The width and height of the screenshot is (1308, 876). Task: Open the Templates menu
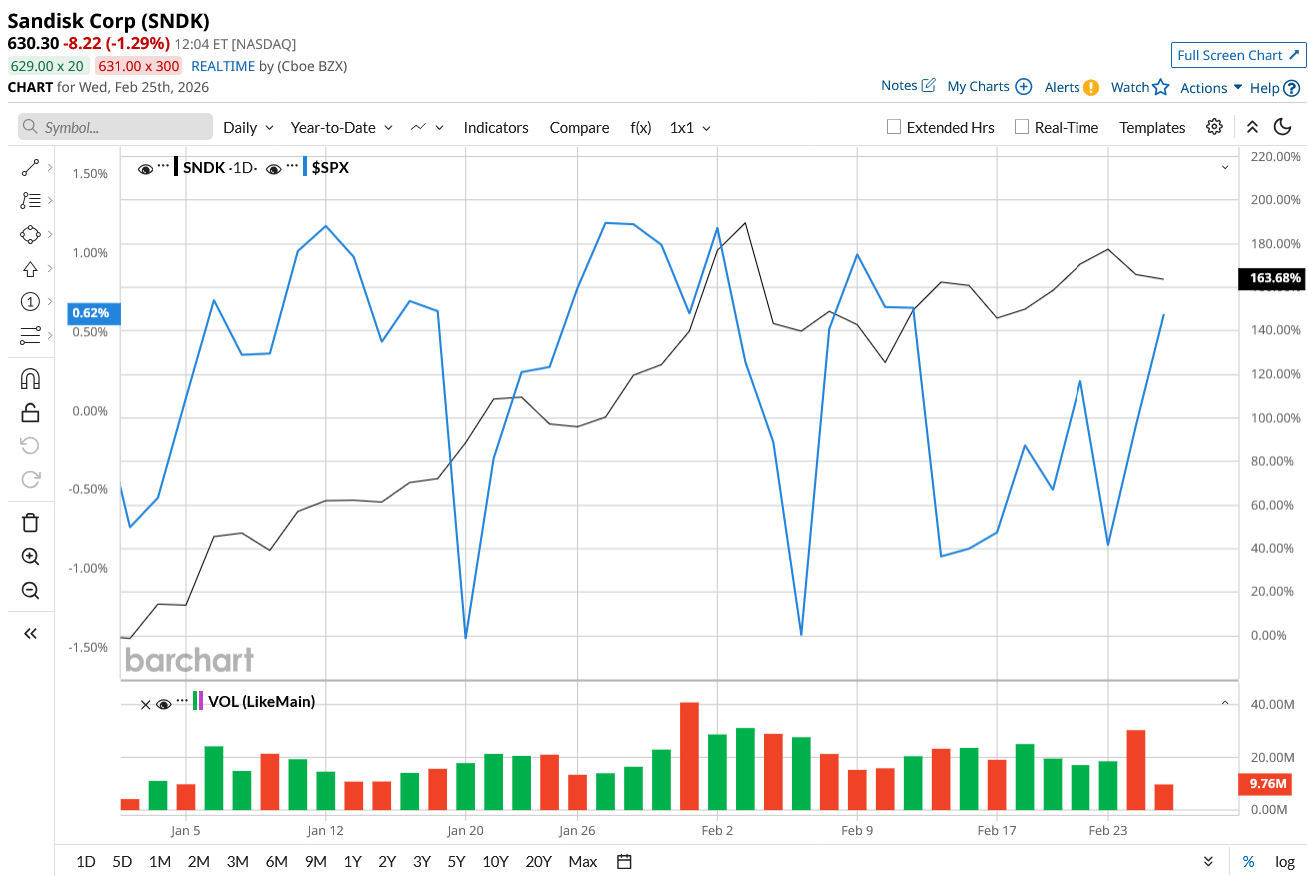[1152, 128]
